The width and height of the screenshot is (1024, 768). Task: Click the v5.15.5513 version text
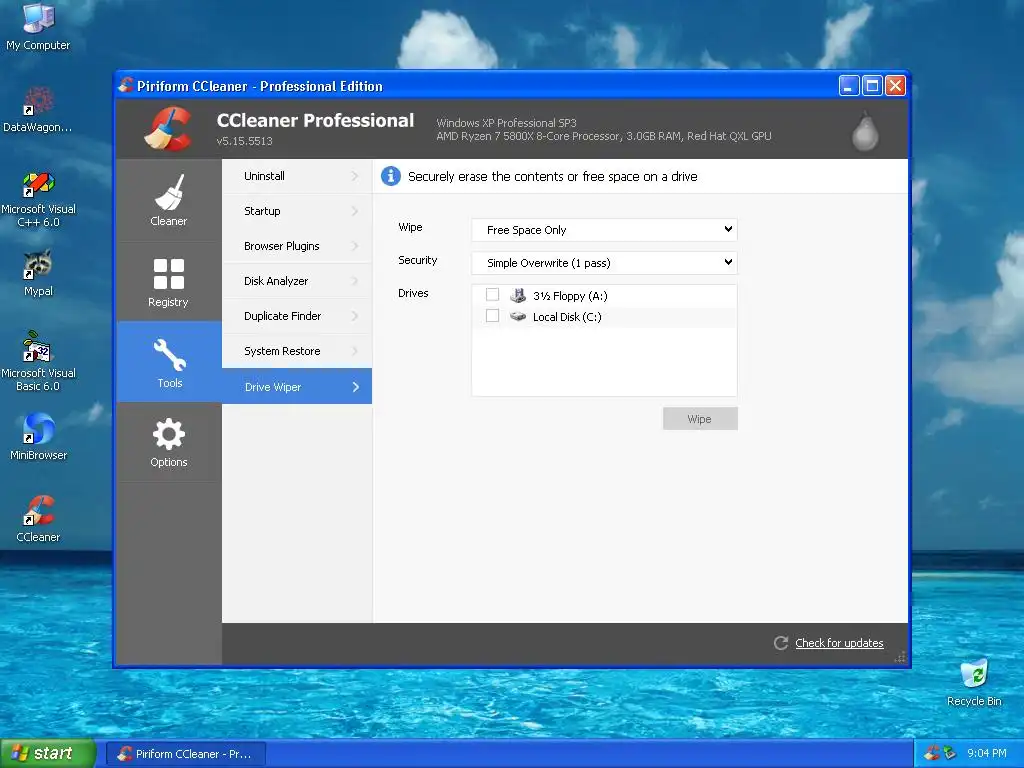point(244,141)
